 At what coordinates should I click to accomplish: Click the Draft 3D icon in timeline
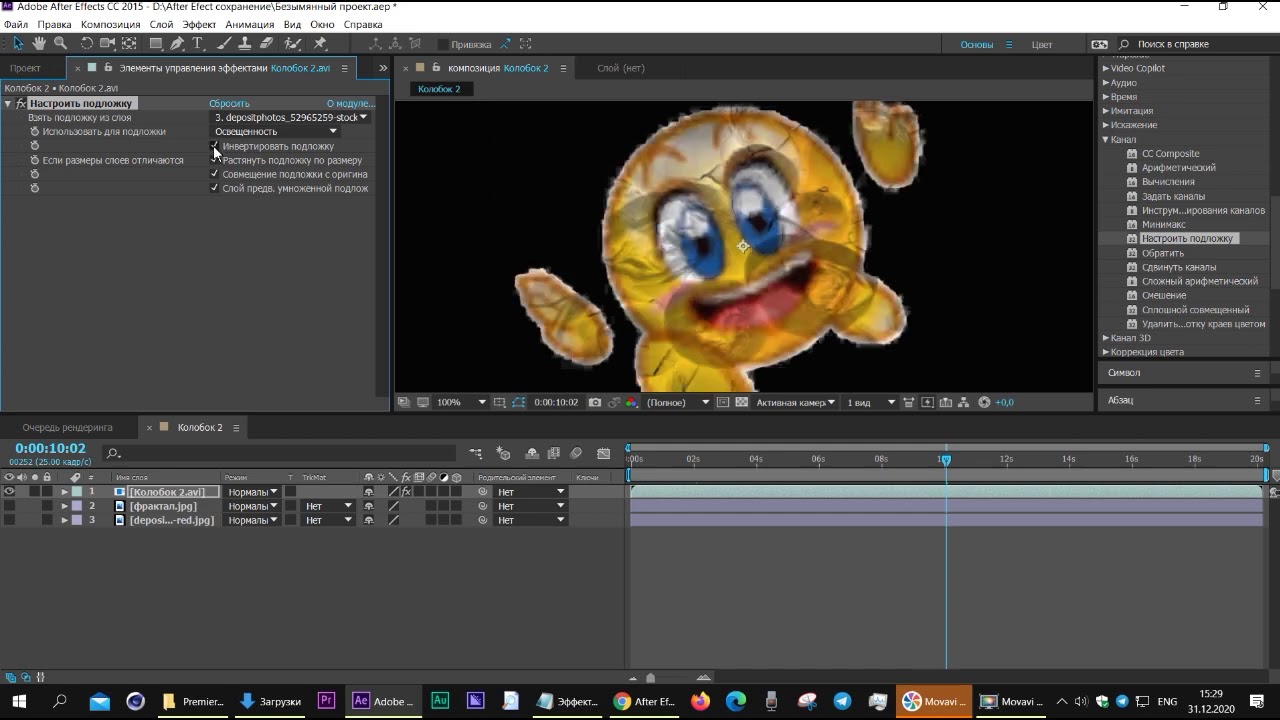pyautogui.click(x=504, y=453)
